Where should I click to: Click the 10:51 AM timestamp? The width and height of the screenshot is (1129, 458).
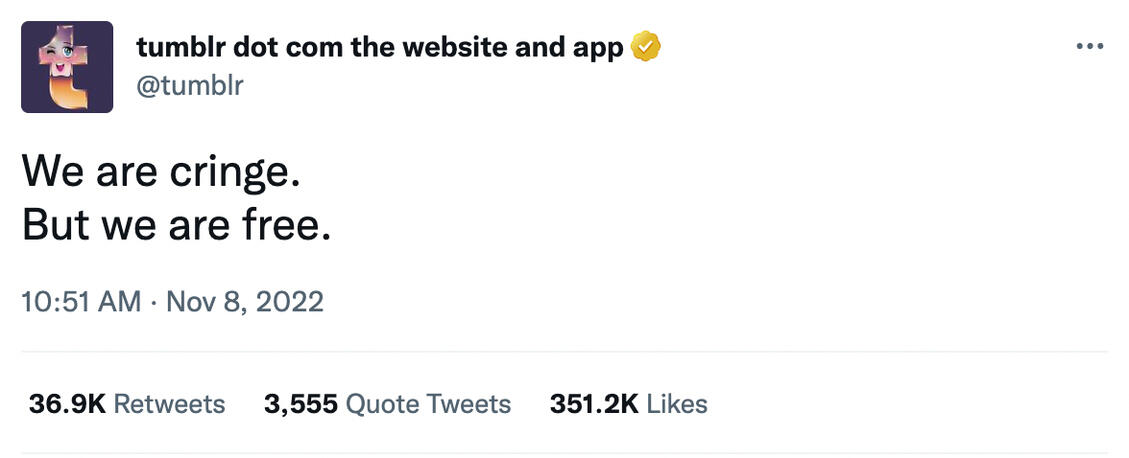click(x=81, y=301)
